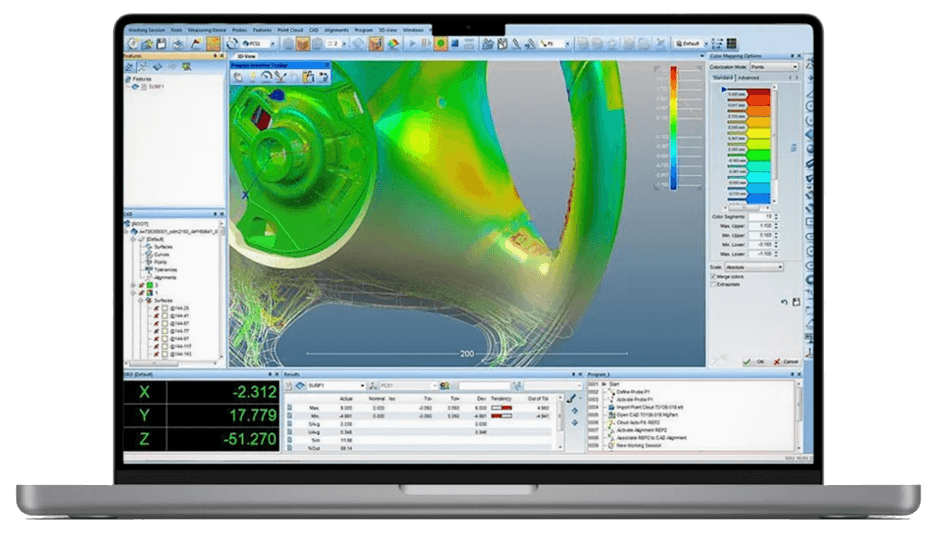Click the first icon in the floating 3D toolbar

click(x=238, y=77)
